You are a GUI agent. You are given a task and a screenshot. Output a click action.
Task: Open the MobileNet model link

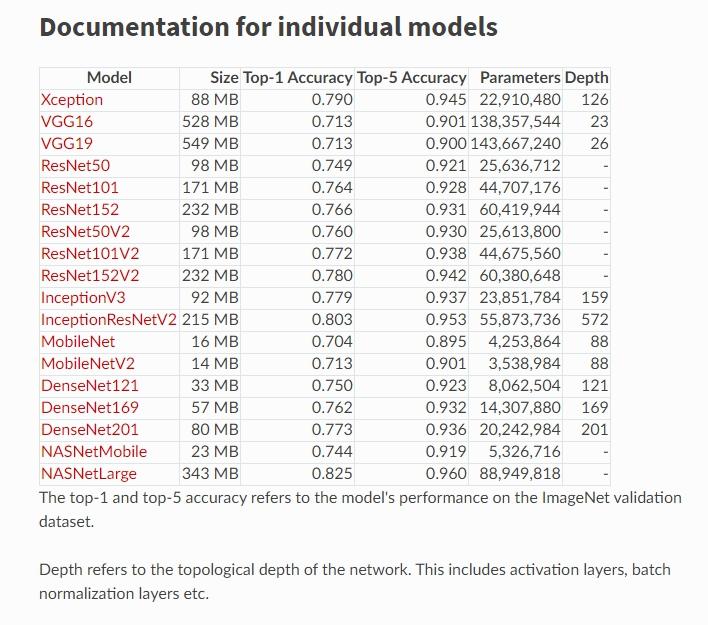click(x=78, y=342)
